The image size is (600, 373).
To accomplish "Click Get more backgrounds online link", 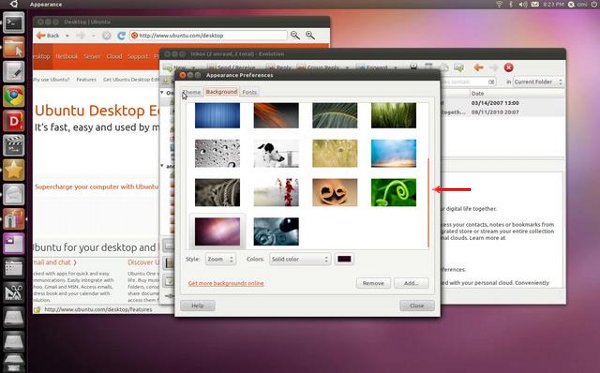I will tap(226, 283).
